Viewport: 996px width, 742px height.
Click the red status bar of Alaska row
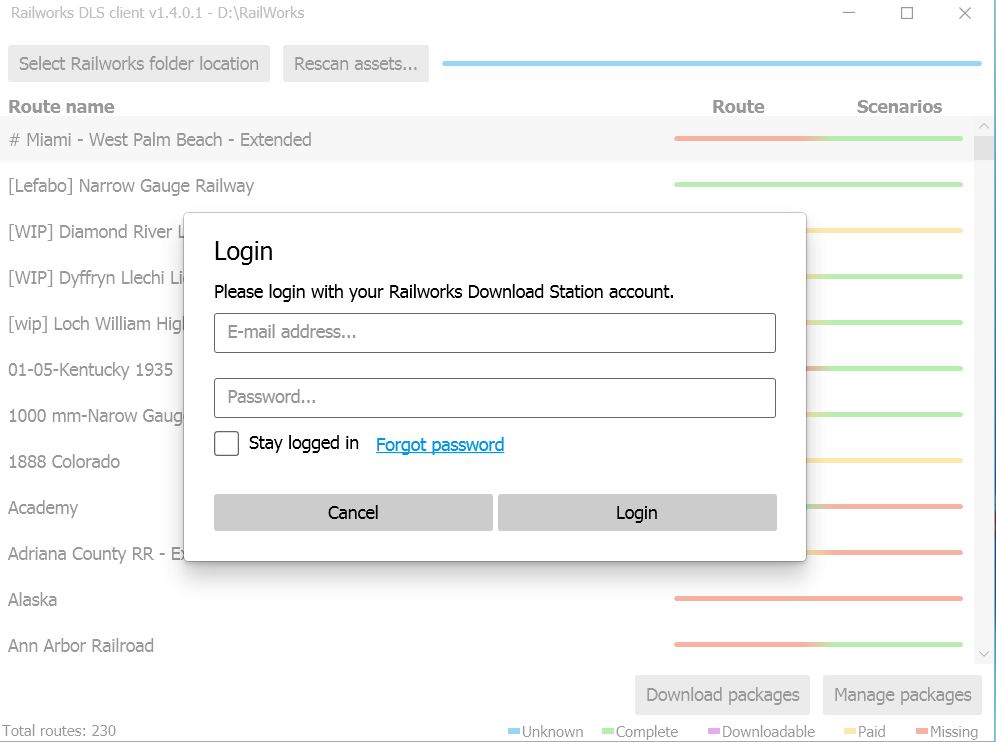point(818,598)
